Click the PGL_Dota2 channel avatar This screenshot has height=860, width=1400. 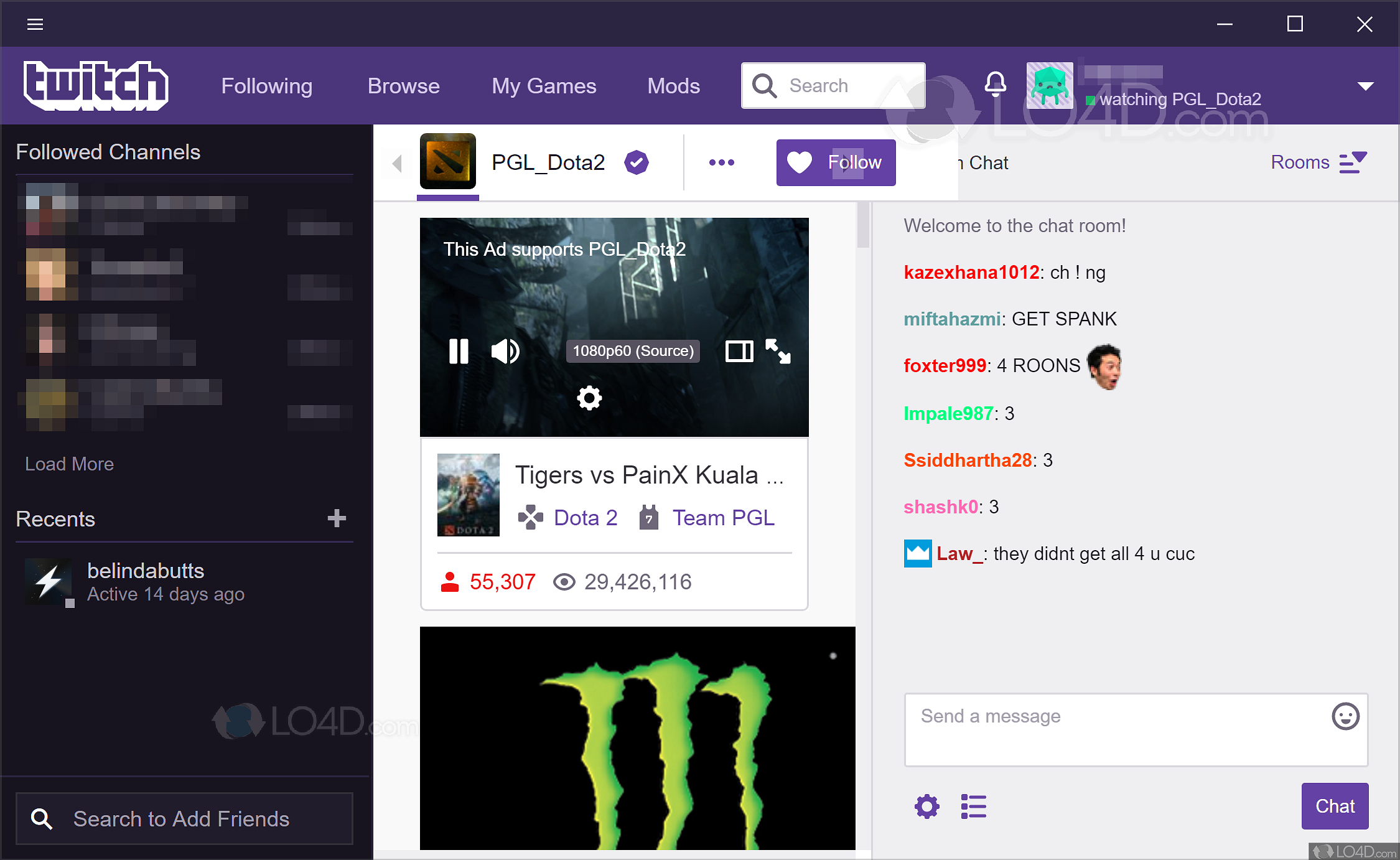click(447, 161)
